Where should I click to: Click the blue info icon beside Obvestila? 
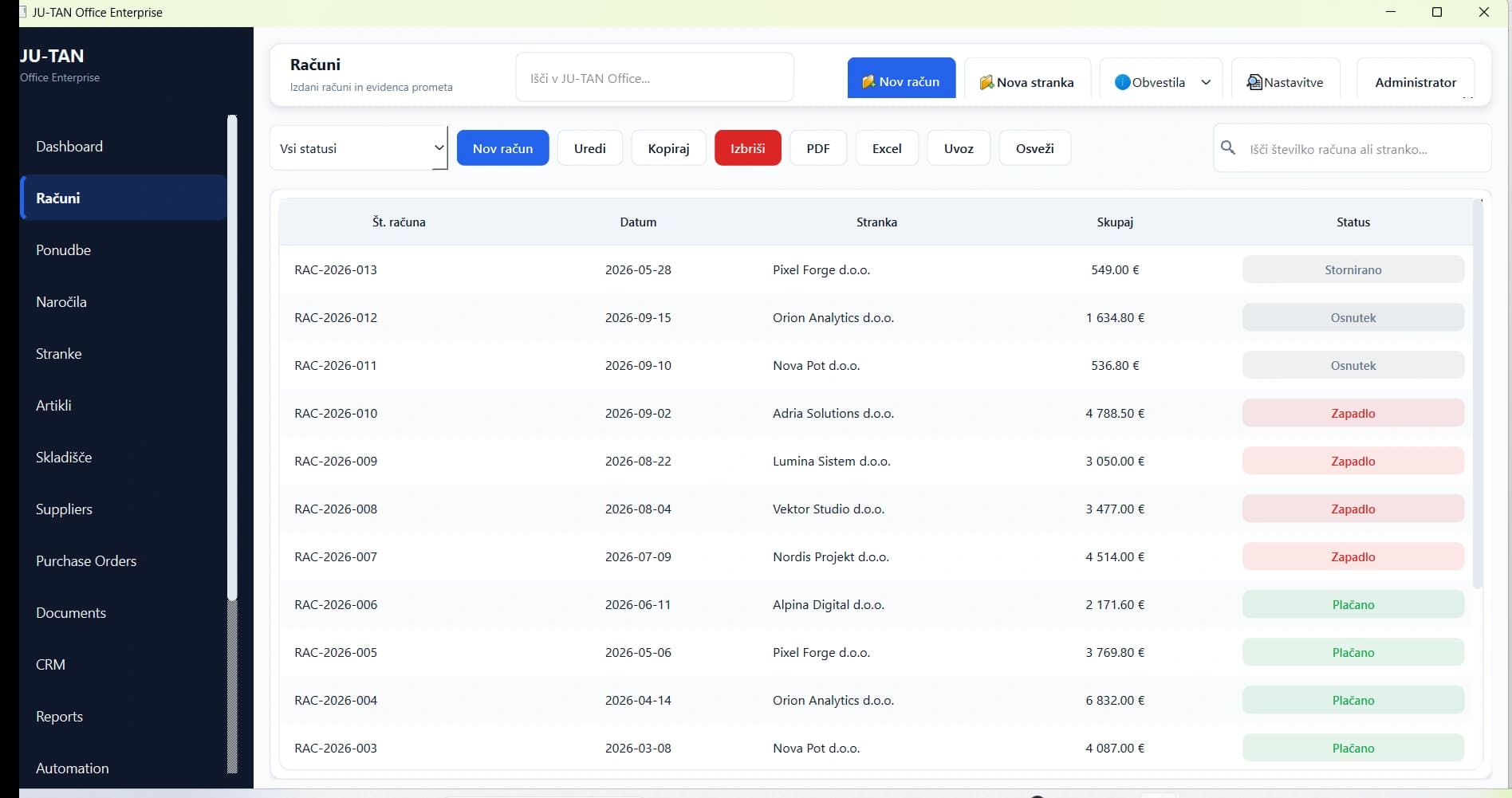click(x=1122, y=82)
